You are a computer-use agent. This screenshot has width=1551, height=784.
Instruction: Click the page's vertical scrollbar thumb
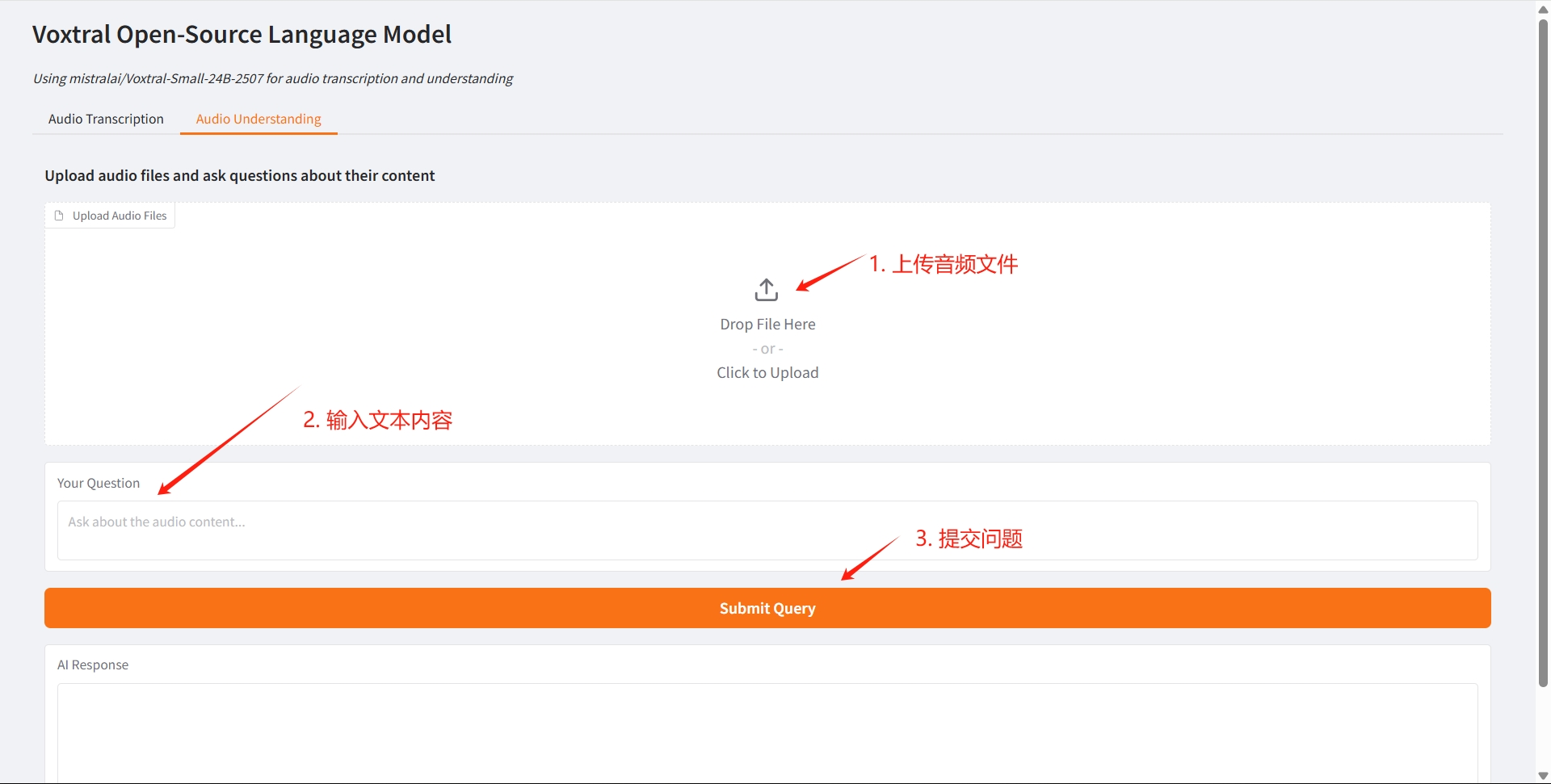coord(1544,352)
